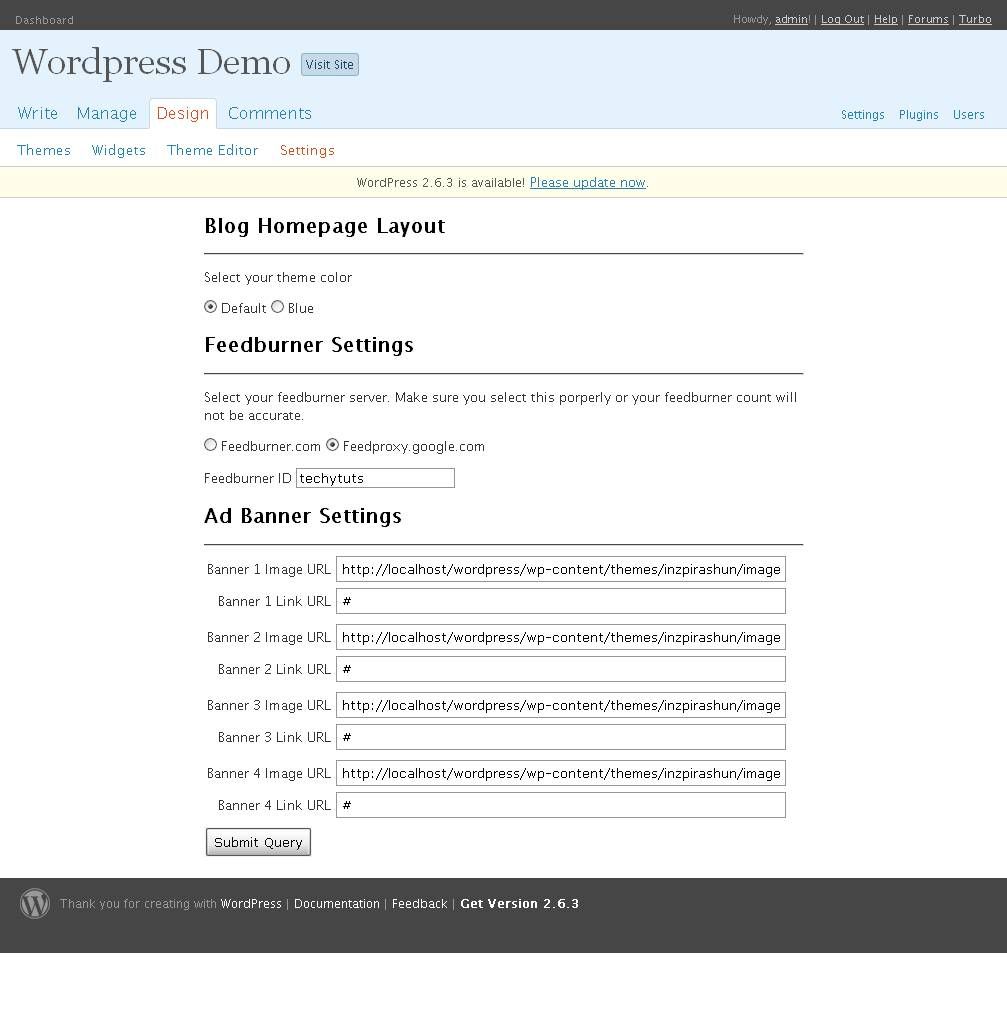The width and height of the screenshot is (1007, 1019).
Task: Click the Get Version 2.6.3 footer link
Action: click(x=519, y=904)
